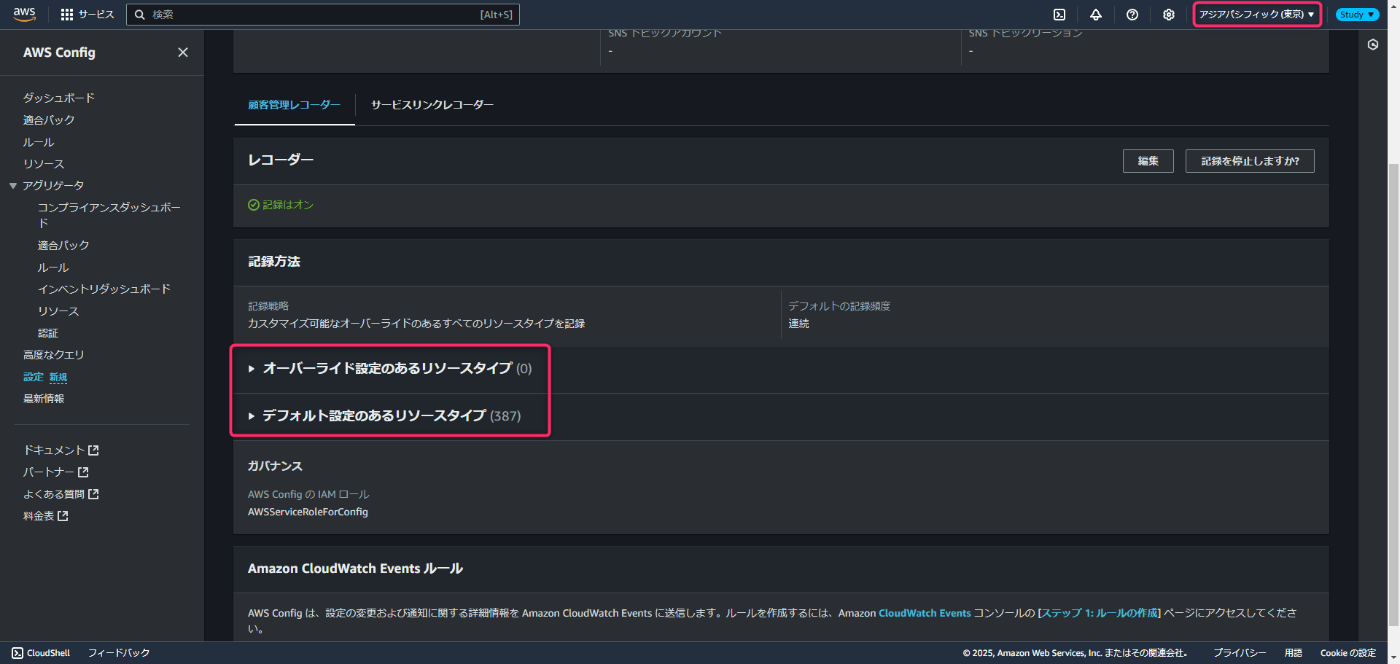This screenshot has width=1400, height=664.
Task: Open the settings gear icon
Action: pos(1168,15)
